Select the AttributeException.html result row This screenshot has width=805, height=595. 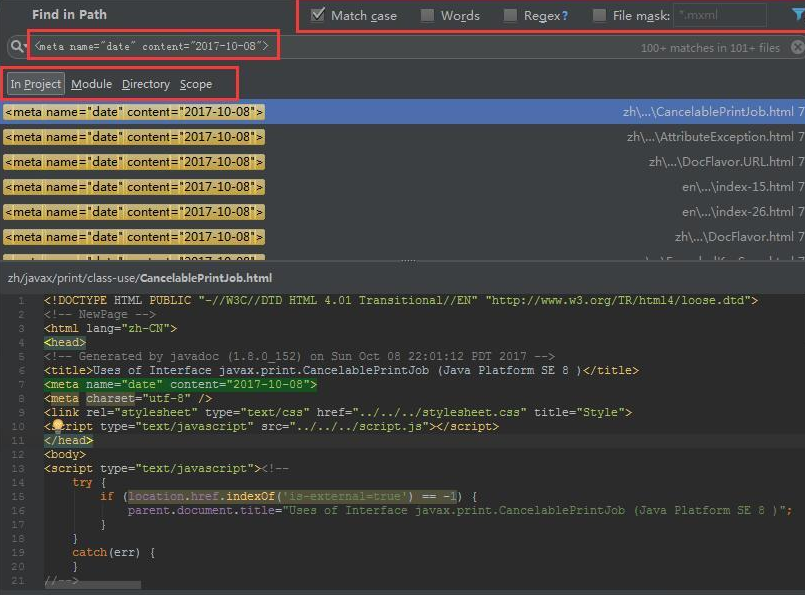tap(402, 137)
